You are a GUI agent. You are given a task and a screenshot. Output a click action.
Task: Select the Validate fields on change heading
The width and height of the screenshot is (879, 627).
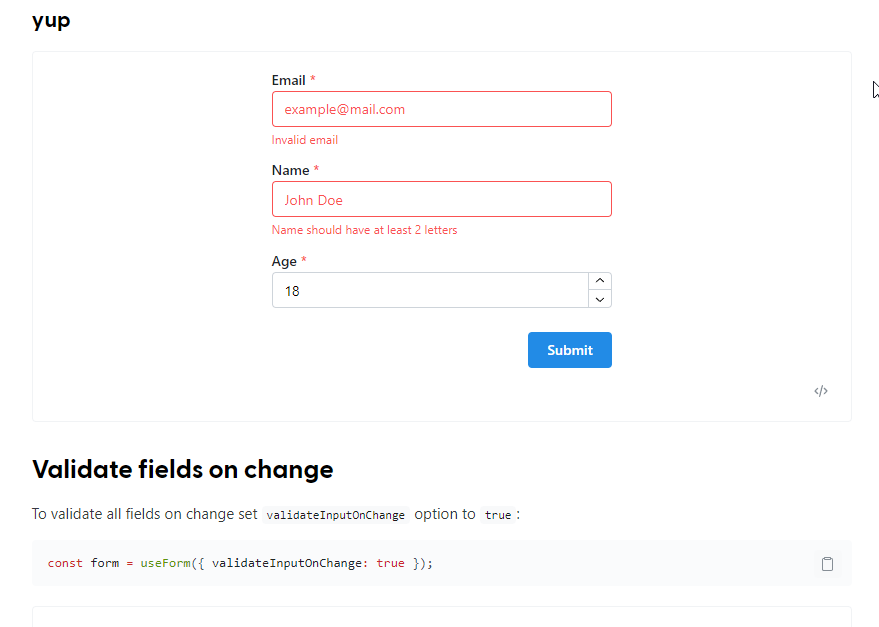pyautogui.click(x=183, y=469)
